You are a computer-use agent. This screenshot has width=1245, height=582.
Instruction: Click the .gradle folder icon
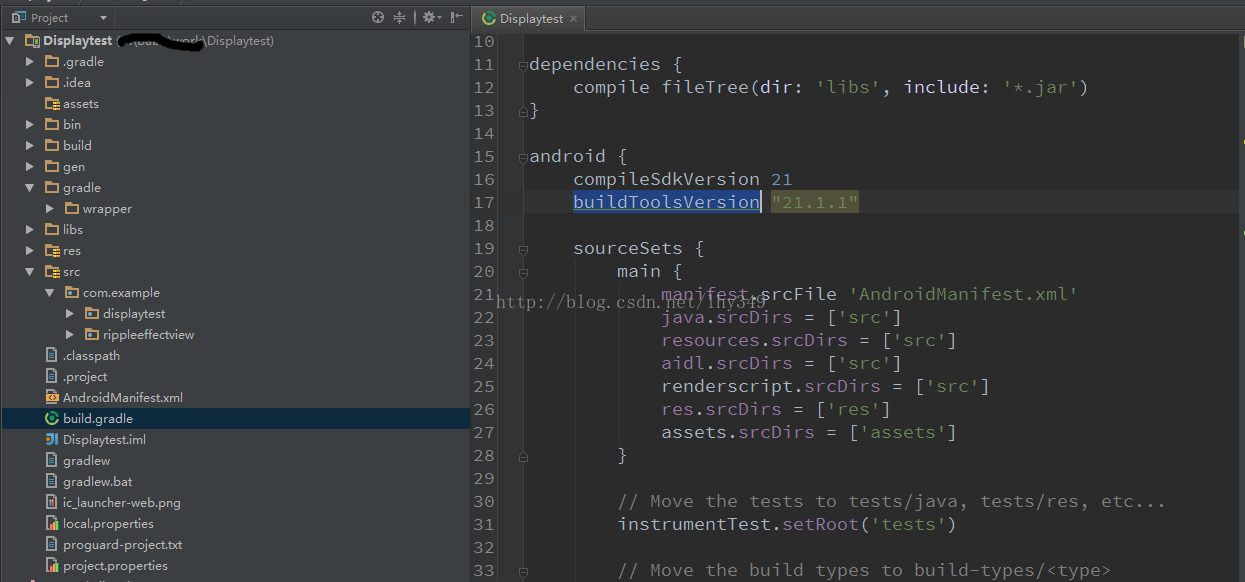point(52,62)
